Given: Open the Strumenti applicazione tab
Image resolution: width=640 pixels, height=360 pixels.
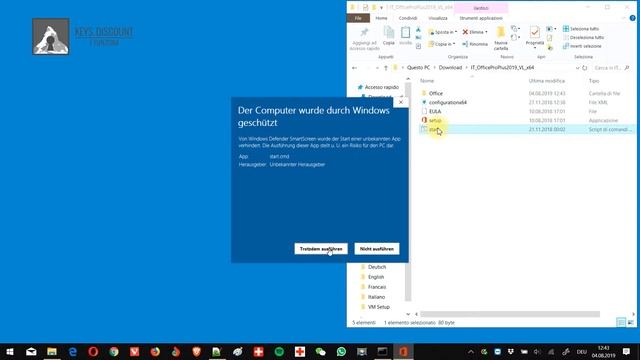Looking at the screenshot, I should click(481, 18).
